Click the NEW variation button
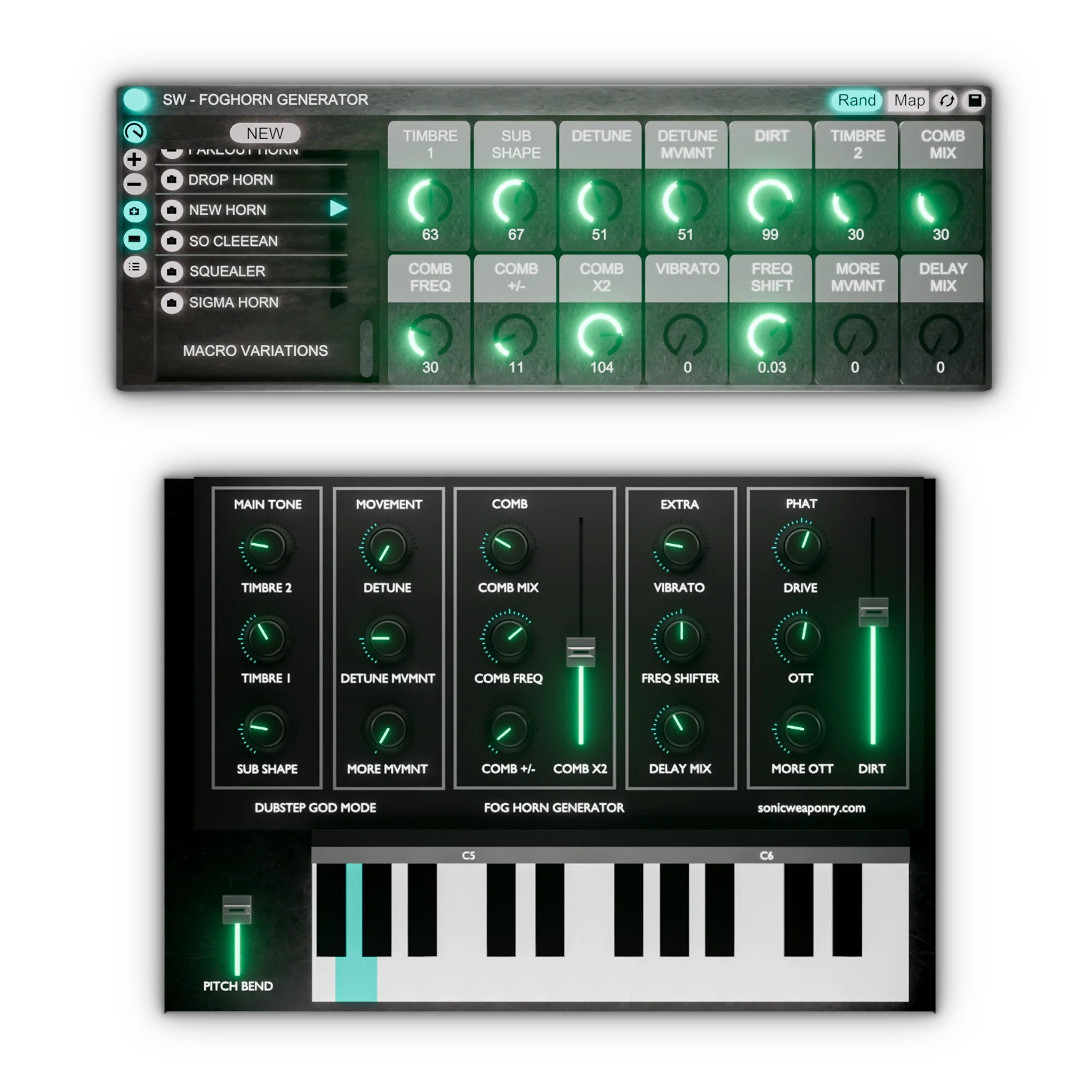This screenshot has width=1092, height=1092. [265, 133]
